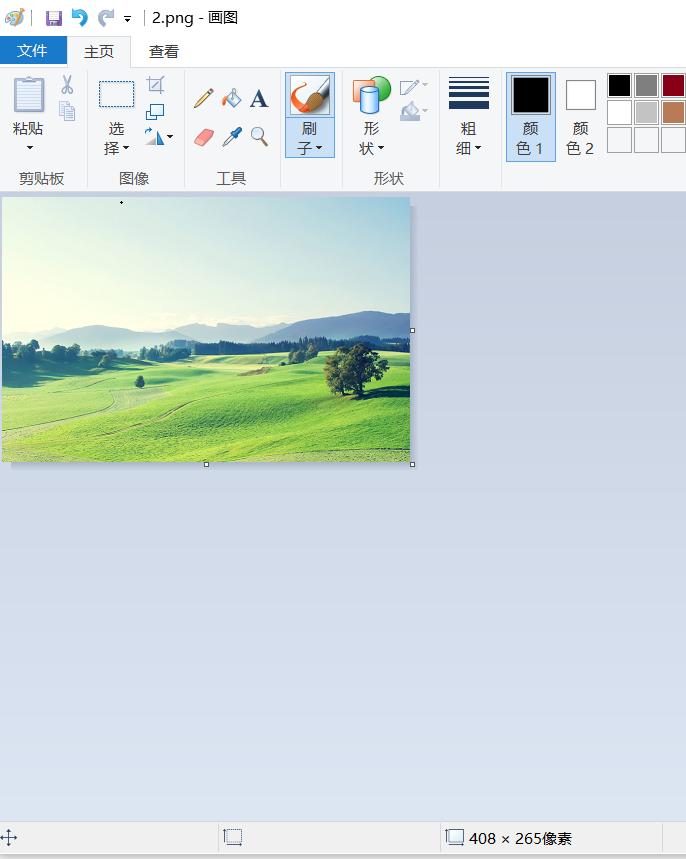
Task: Pick the light gray palette swatch
Action: click(x=647, y=112)
